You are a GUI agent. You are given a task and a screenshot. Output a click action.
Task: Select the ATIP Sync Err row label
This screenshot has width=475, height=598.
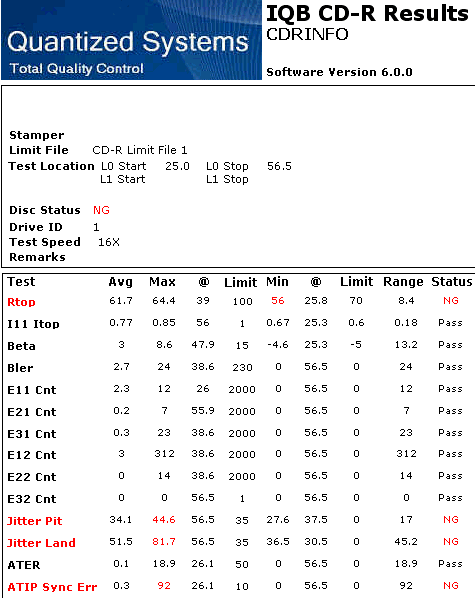[x=52, y=587]
